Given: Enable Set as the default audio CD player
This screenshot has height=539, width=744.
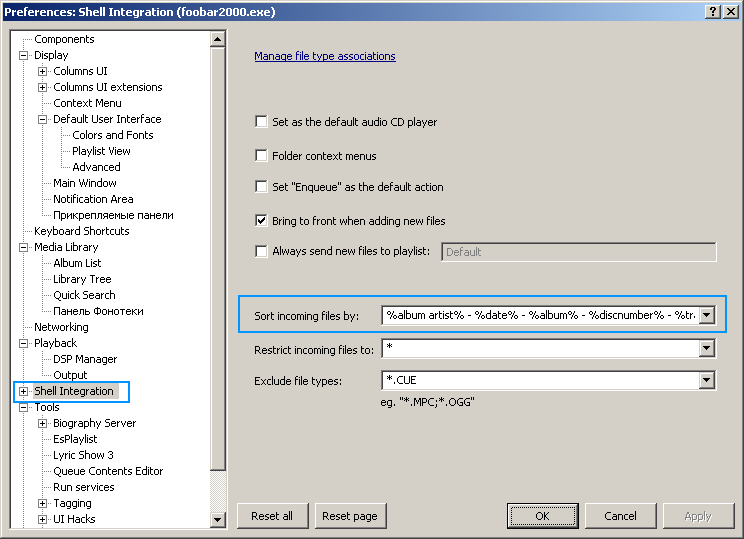Looking at the screenshot, I should [261, 121].
